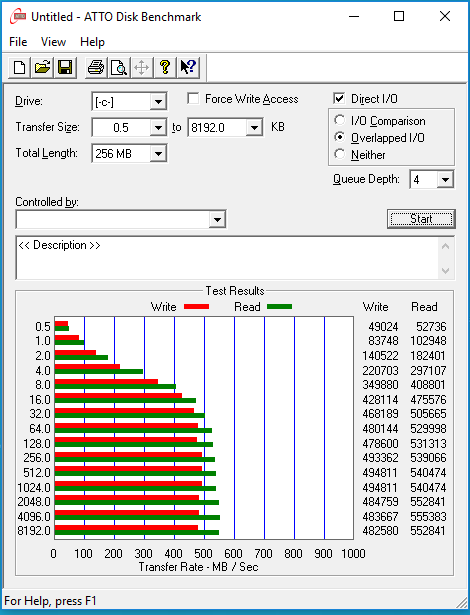Open Print Preview magnifier icon
Viewport: 470px width, 615px height.
coord(118,67)
